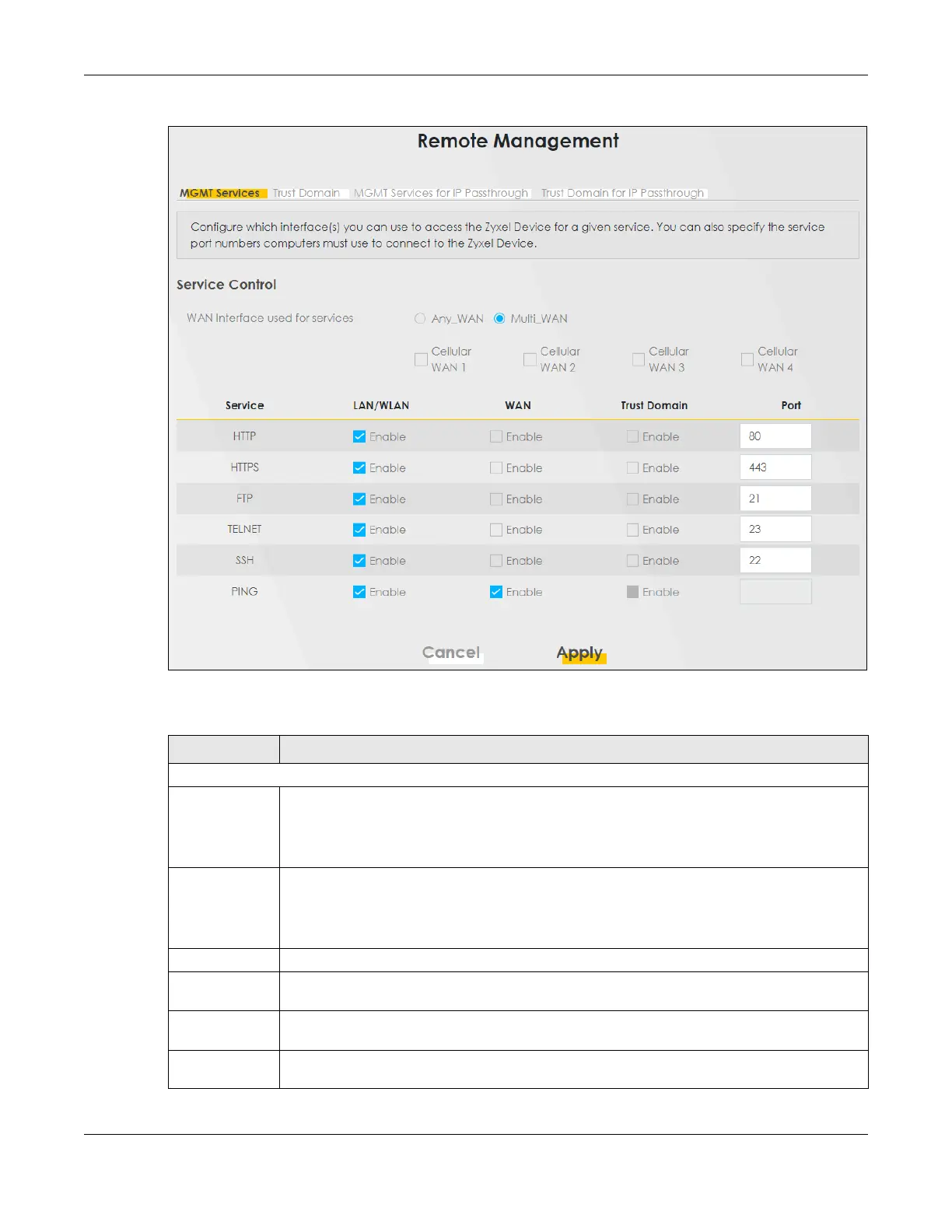Edit the TELNET port field showing 23

coord(775,529)
